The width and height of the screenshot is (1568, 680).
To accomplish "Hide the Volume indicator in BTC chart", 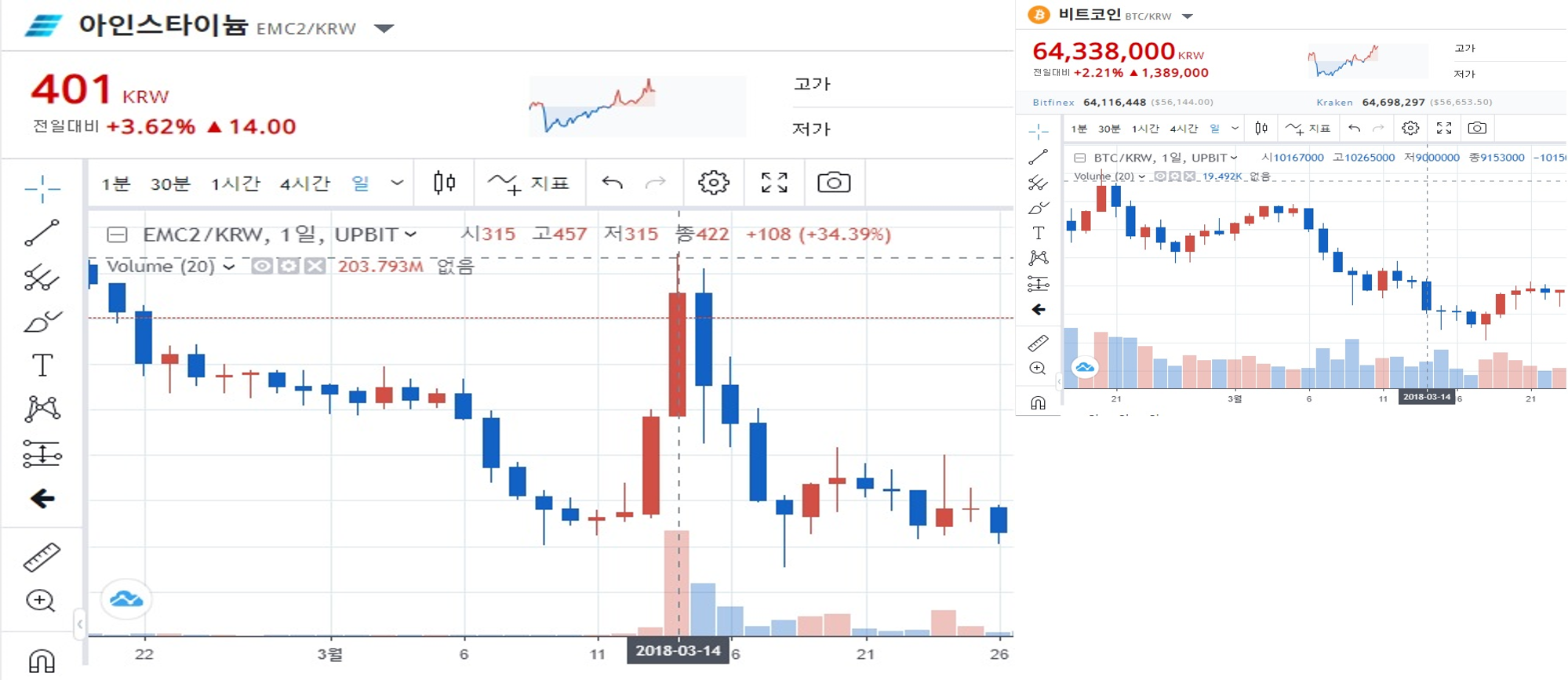I will pos(1160,176).
